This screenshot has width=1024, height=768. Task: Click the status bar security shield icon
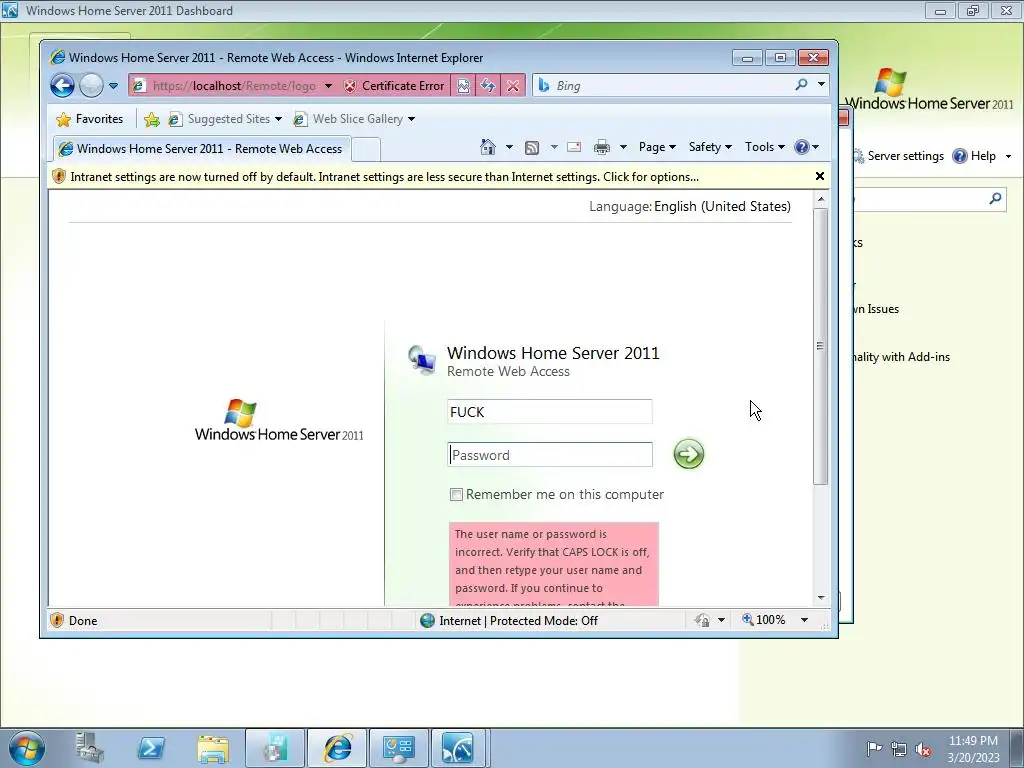57,620
